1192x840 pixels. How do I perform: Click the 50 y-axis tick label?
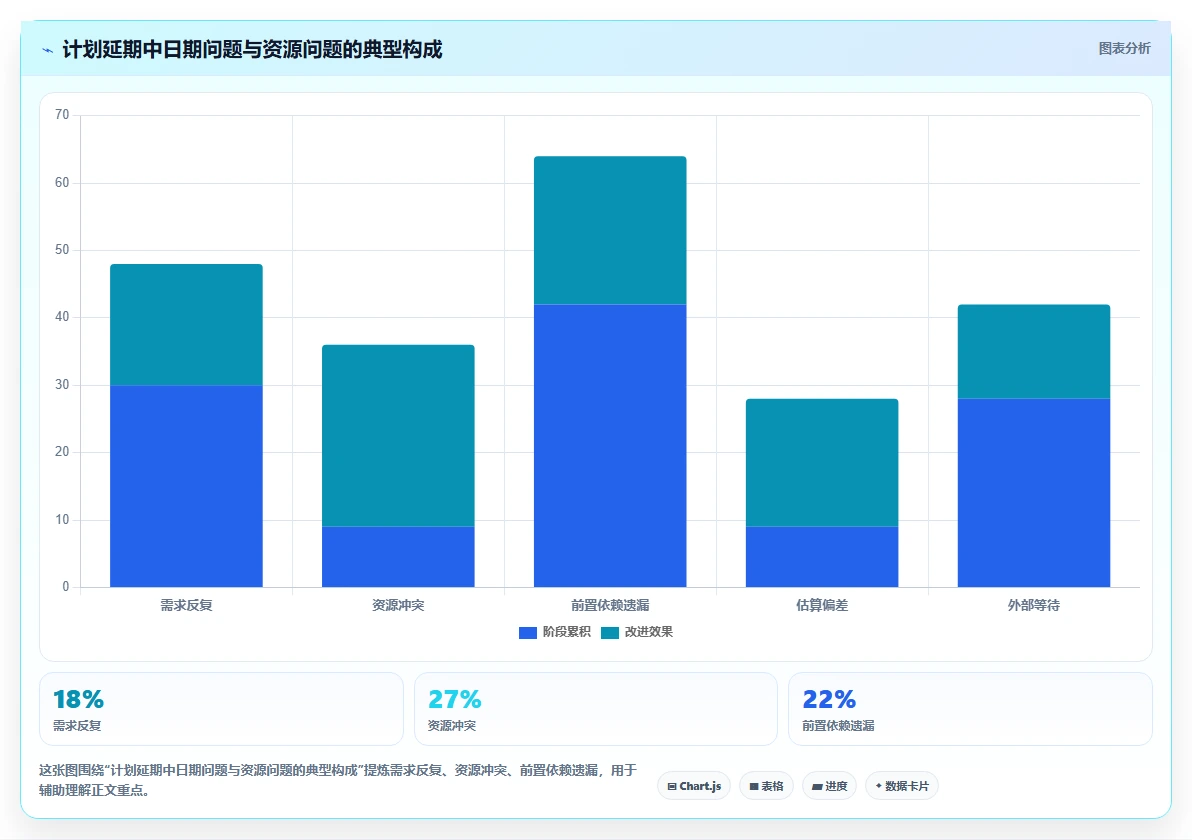tap(62, 250)
